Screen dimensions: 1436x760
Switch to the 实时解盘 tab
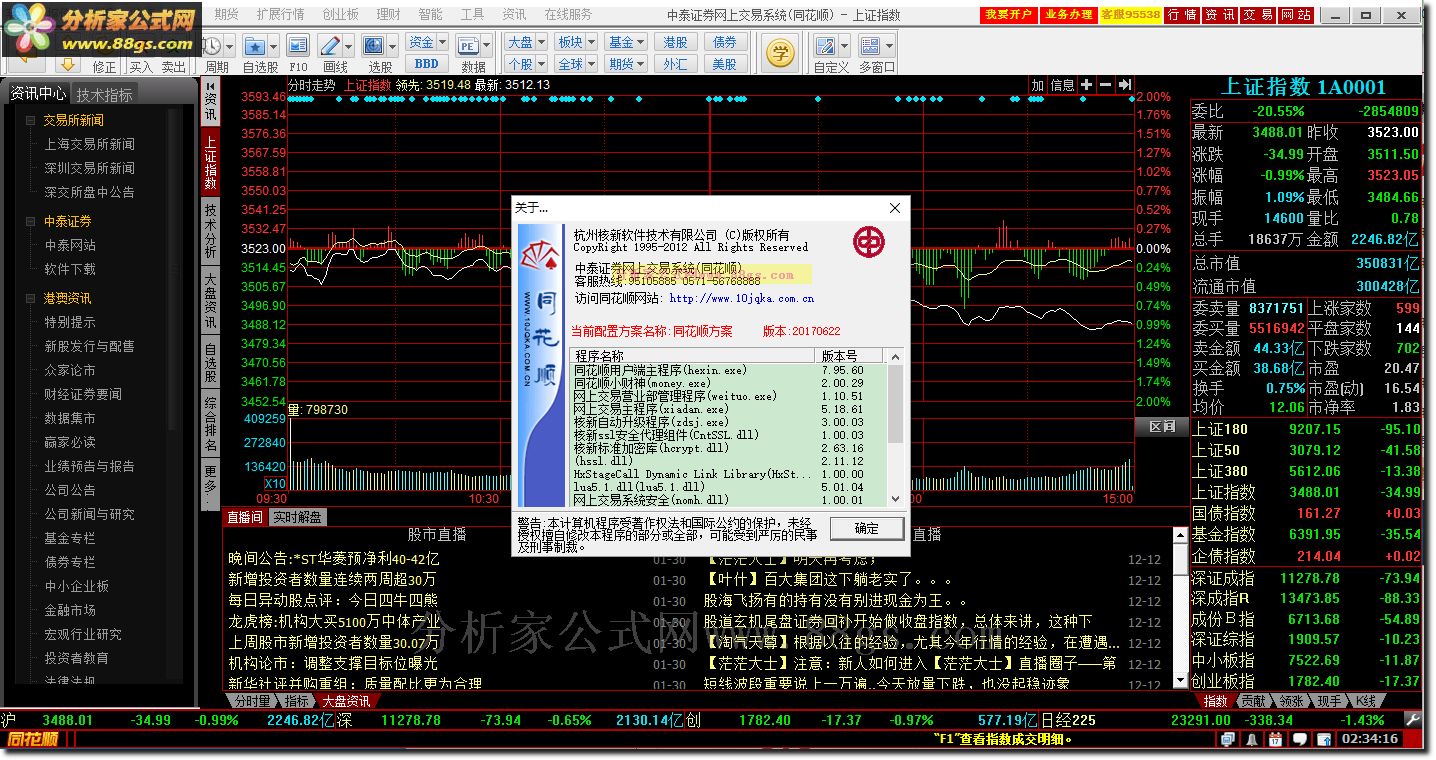coord(297,517)
